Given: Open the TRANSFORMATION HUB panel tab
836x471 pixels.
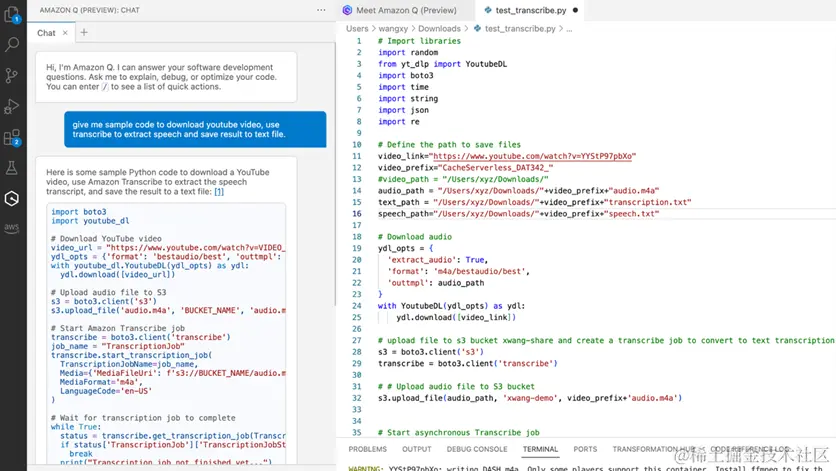Looking at the screenshot, I should pyautogui.click(x=654, y=449).
